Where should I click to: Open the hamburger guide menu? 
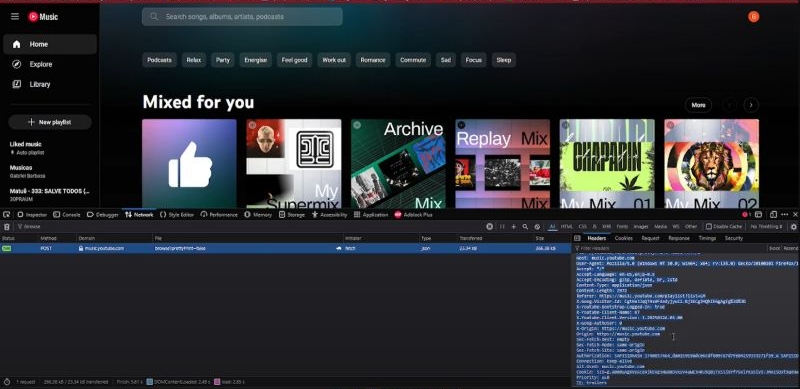click(15, 16)
